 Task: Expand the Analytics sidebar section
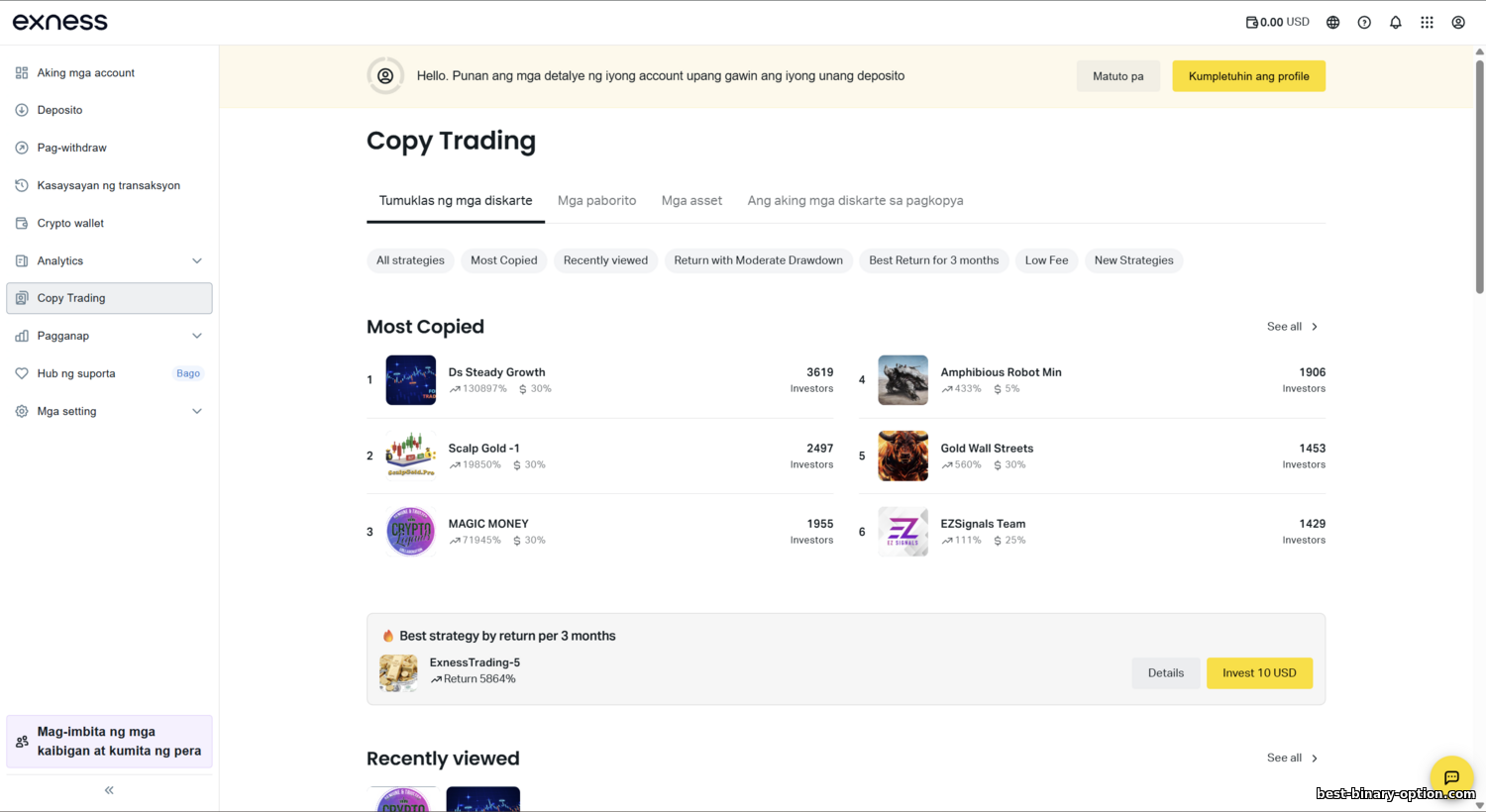click(196, 261)
